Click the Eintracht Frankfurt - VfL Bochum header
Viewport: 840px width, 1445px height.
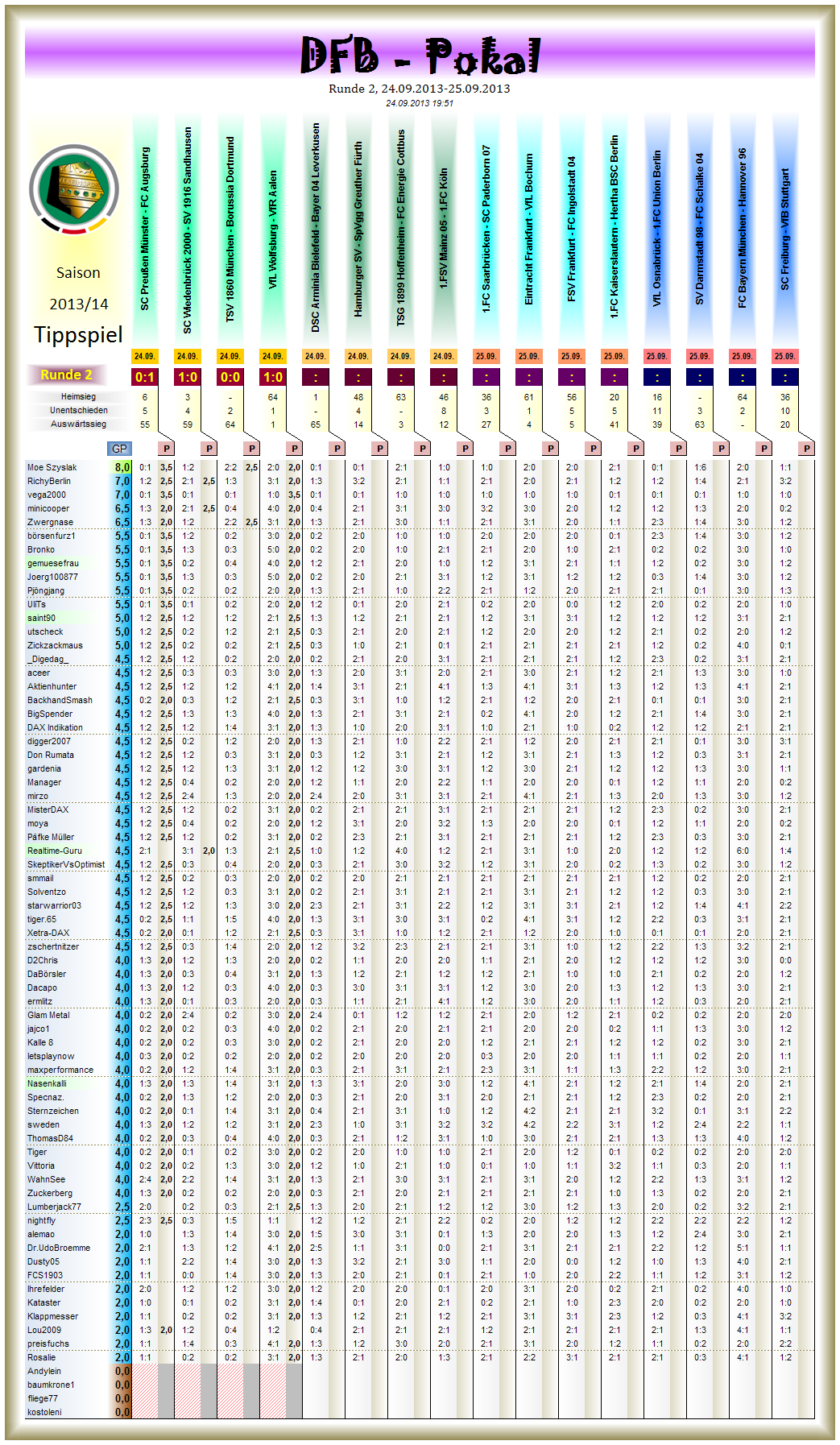pos(529,230)
